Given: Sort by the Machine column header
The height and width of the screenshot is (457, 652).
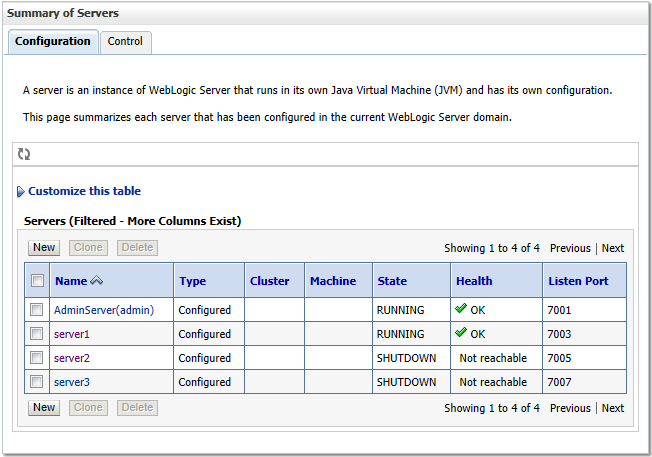Looking at the screenshot, I should [333, 281].
